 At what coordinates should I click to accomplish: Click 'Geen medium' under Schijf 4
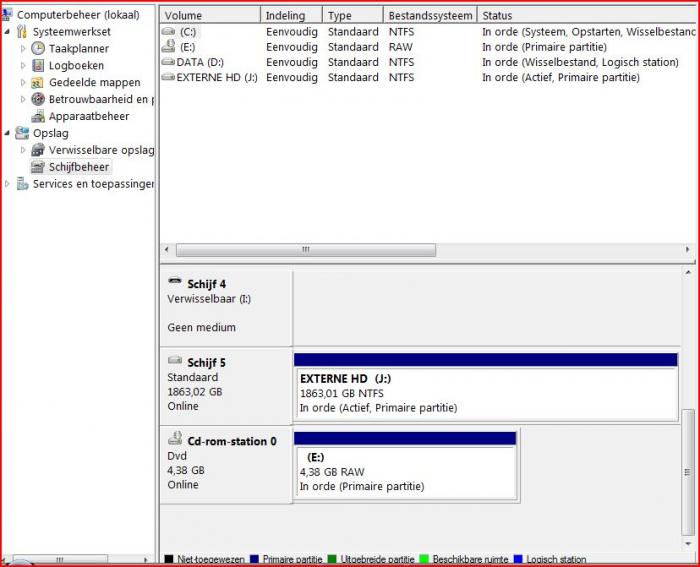tap(201, 327)
